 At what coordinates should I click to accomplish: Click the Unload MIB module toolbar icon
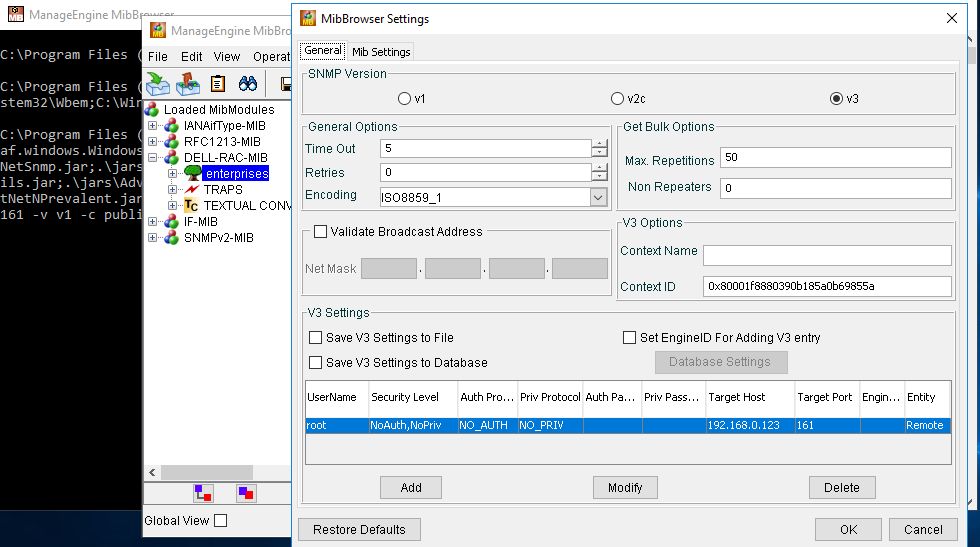click(x=188, y=84)
